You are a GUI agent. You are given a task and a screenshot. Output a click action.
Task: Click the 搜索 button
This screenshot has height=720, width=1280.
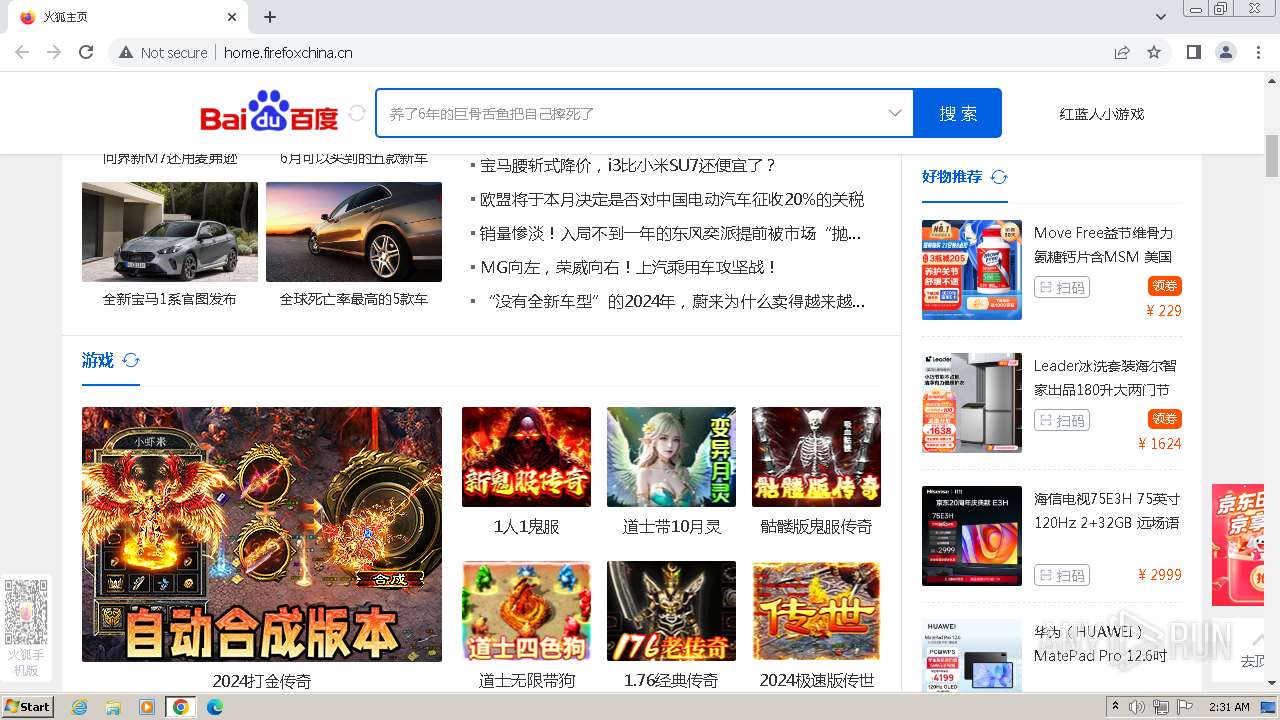(x=957, y=113)
